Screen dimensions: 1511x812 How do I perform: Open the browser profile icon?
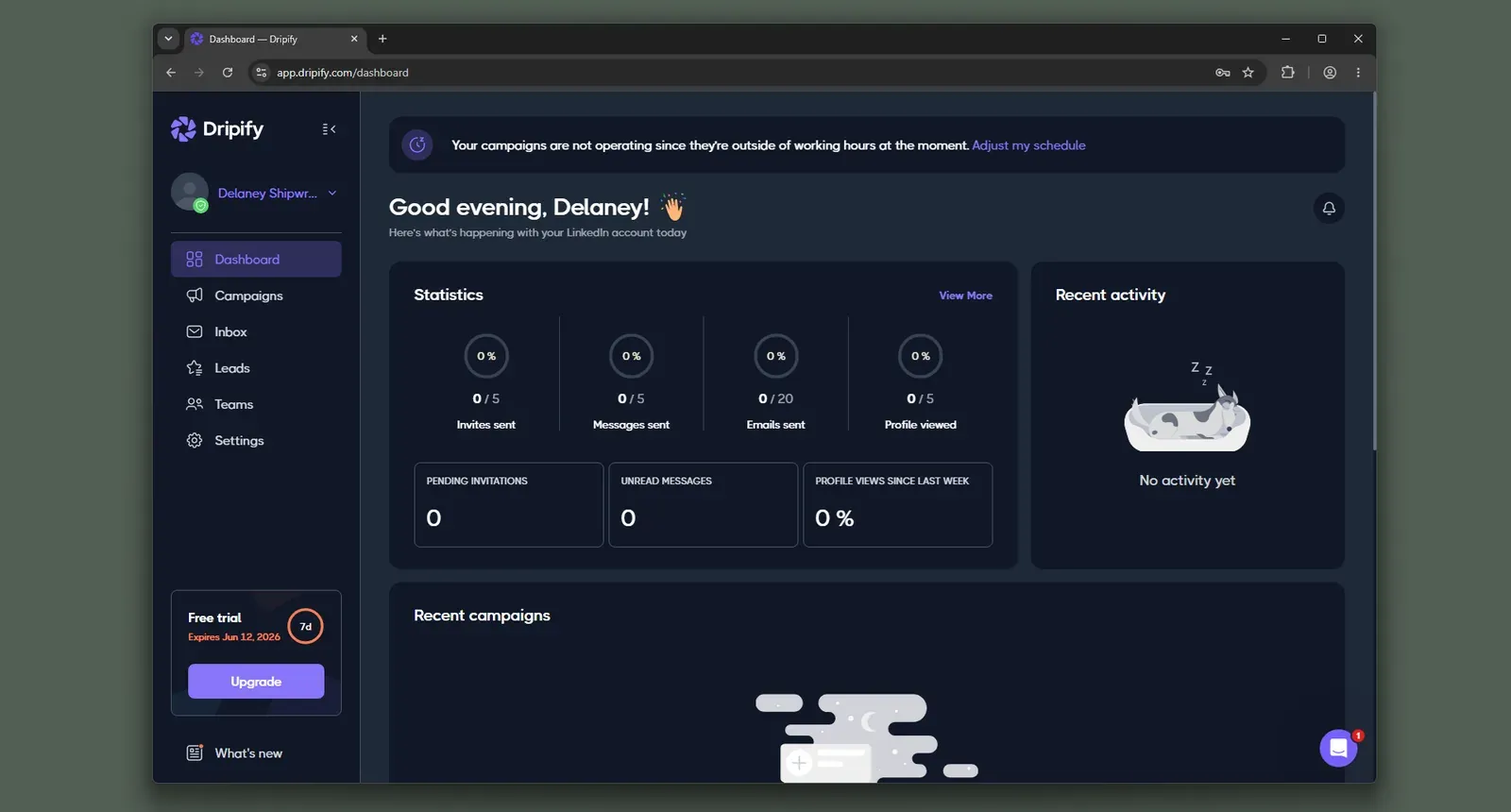(1330, 73)
